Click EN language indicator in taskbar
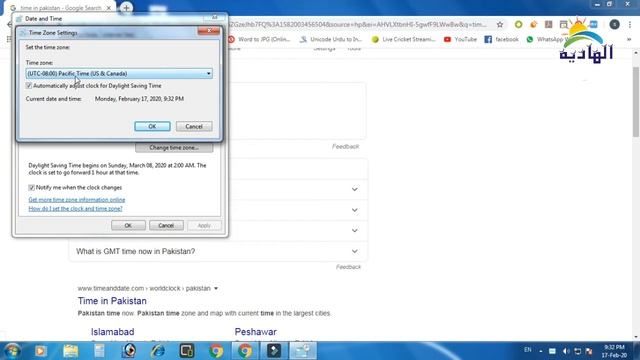 pyautogui.click(x=528, y=350)
